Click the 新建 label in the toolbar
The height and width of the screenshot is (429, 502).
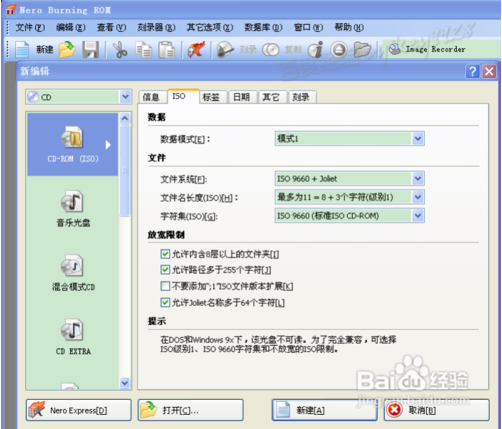[x=45, y=50]
